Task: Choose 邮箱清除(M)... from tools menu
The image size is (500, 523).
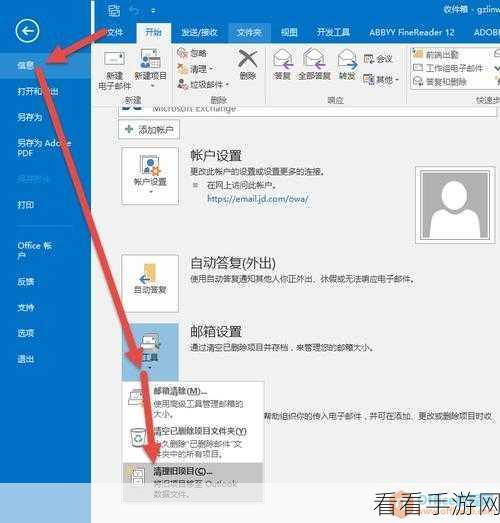Action: click(193, 402)
